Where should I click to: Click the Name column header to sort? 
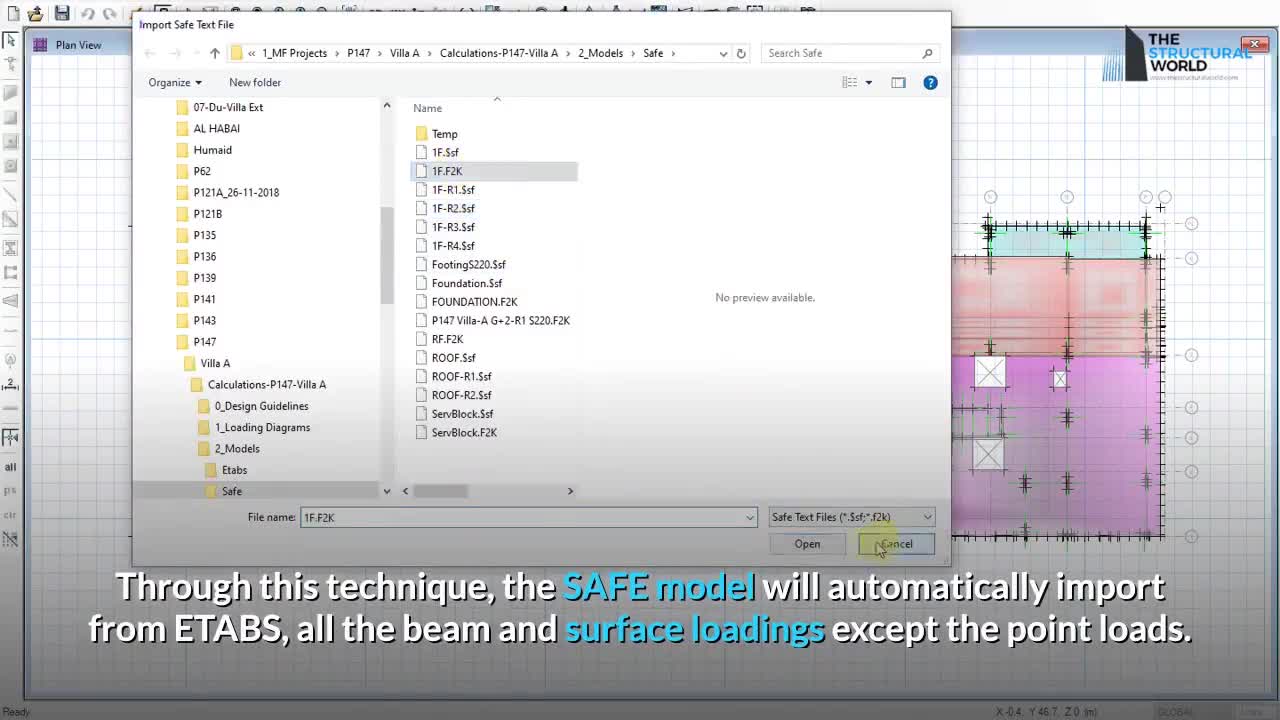click(x=428, y=108)
